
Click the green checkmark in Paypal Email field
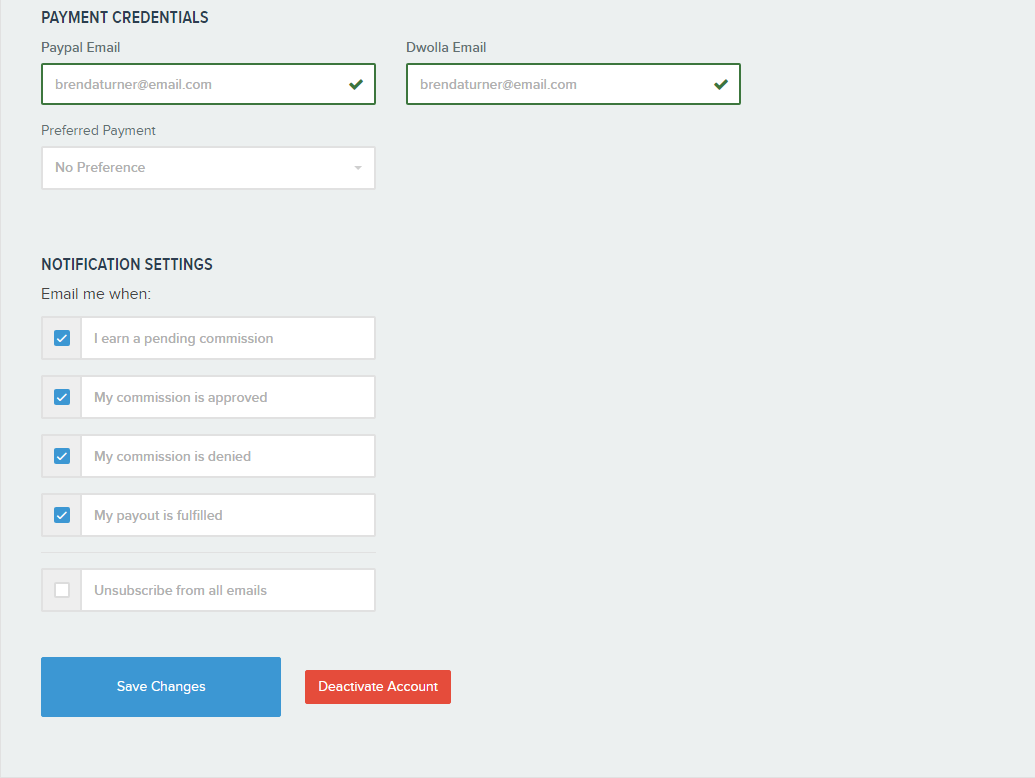coord(356,84)
